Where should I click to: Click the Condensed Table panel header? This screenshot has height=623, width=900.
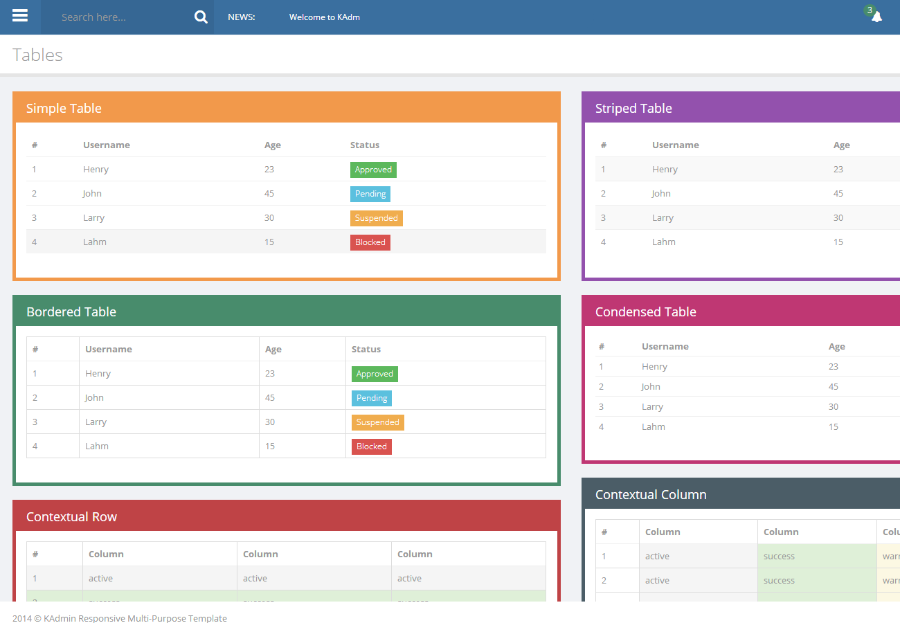pos(740,312)
